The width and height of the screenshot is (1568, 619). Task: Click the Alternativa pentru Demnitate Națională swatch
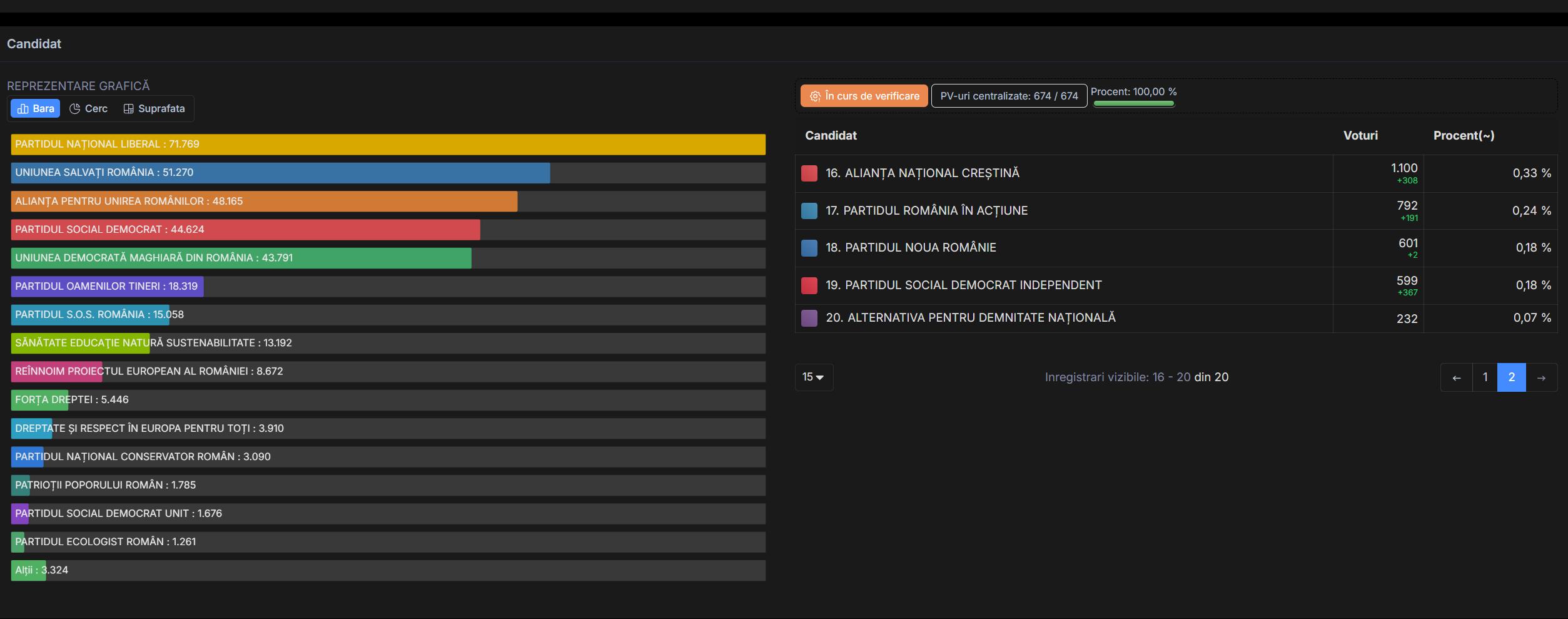pos(809,318)
